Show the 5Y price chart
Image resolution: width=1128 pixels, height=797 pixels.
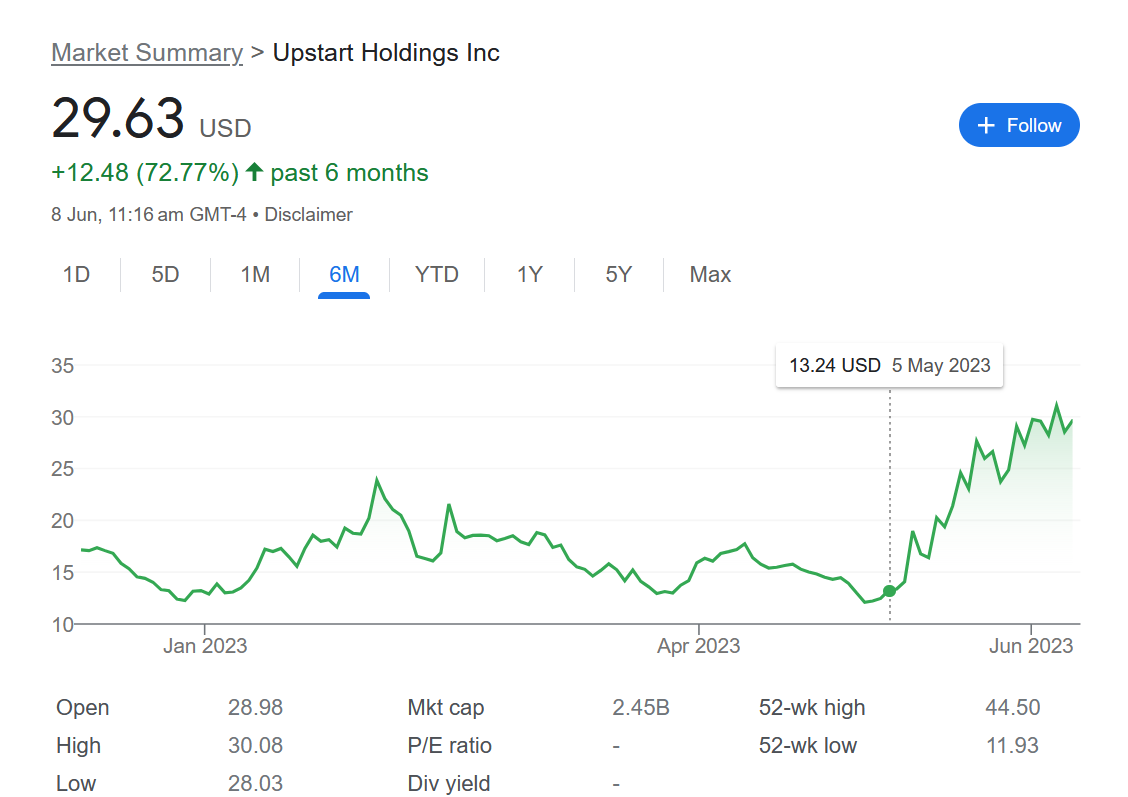point(618,274)
